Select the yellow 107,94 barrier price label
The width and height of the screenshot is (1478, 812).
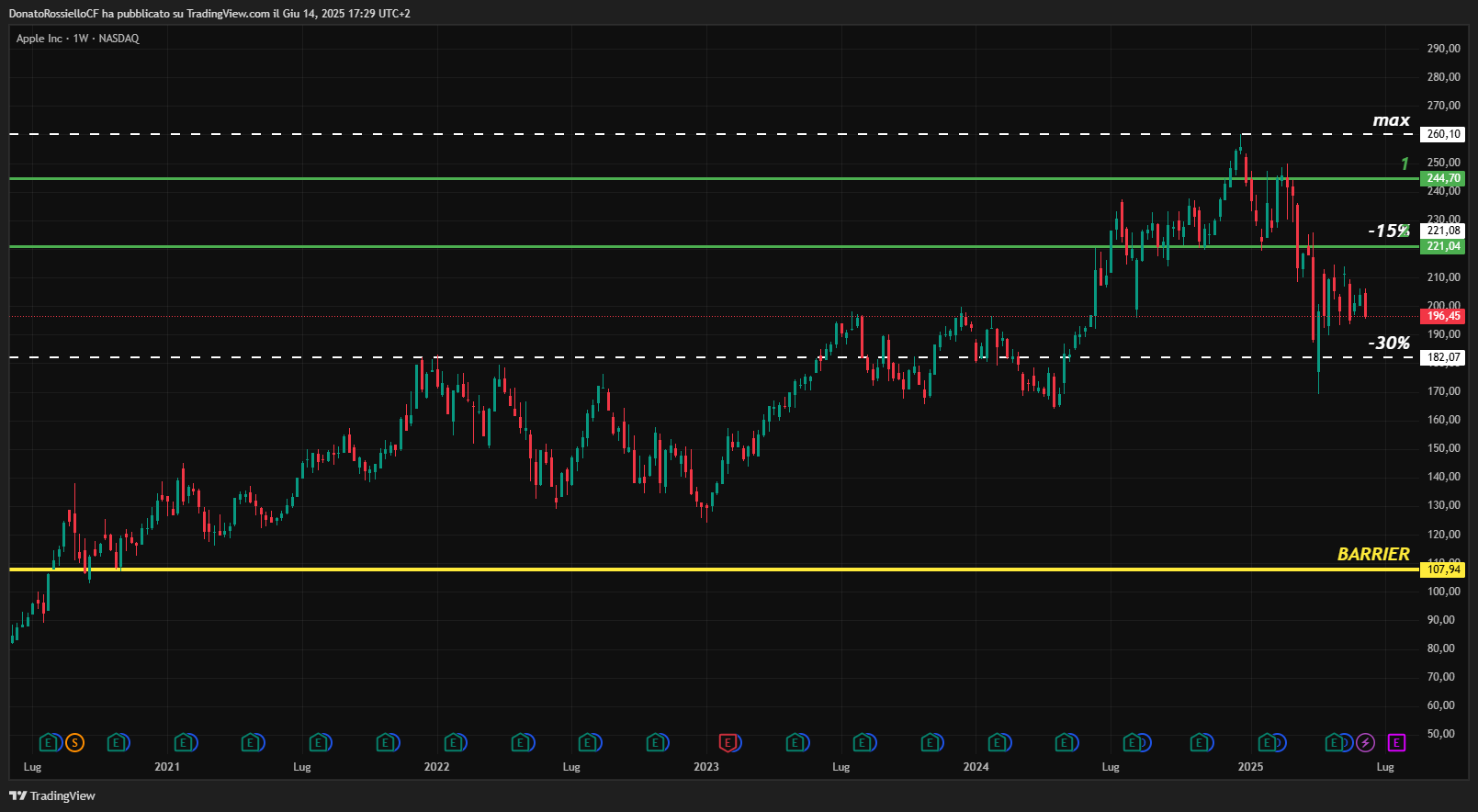tap(1443, 570)
